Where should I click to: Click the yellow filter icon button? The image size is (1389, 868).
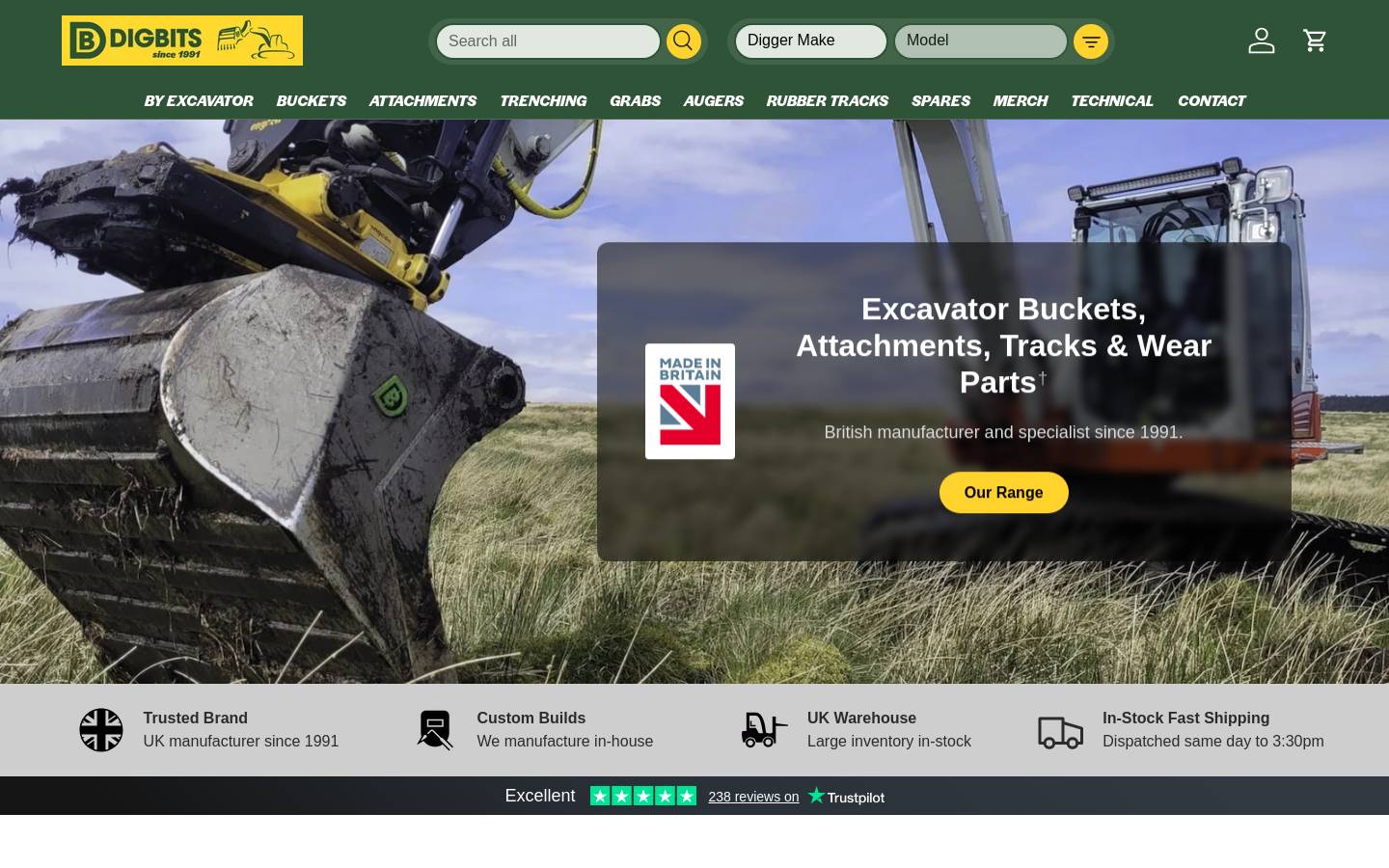pos(1091,41)
